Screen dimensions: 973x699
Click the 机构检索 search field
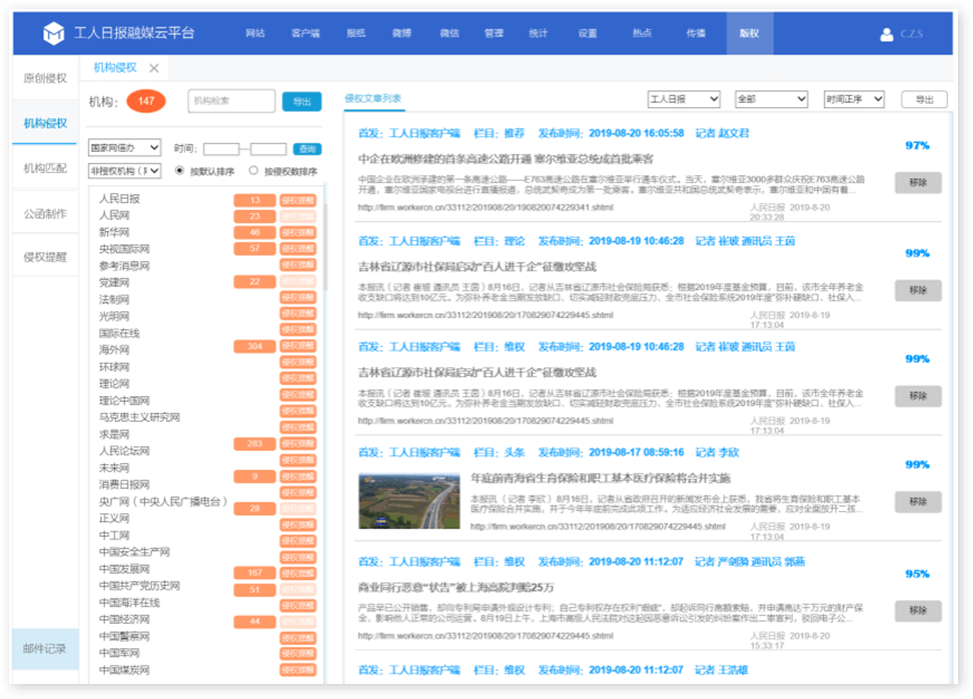tap(231, 101)
